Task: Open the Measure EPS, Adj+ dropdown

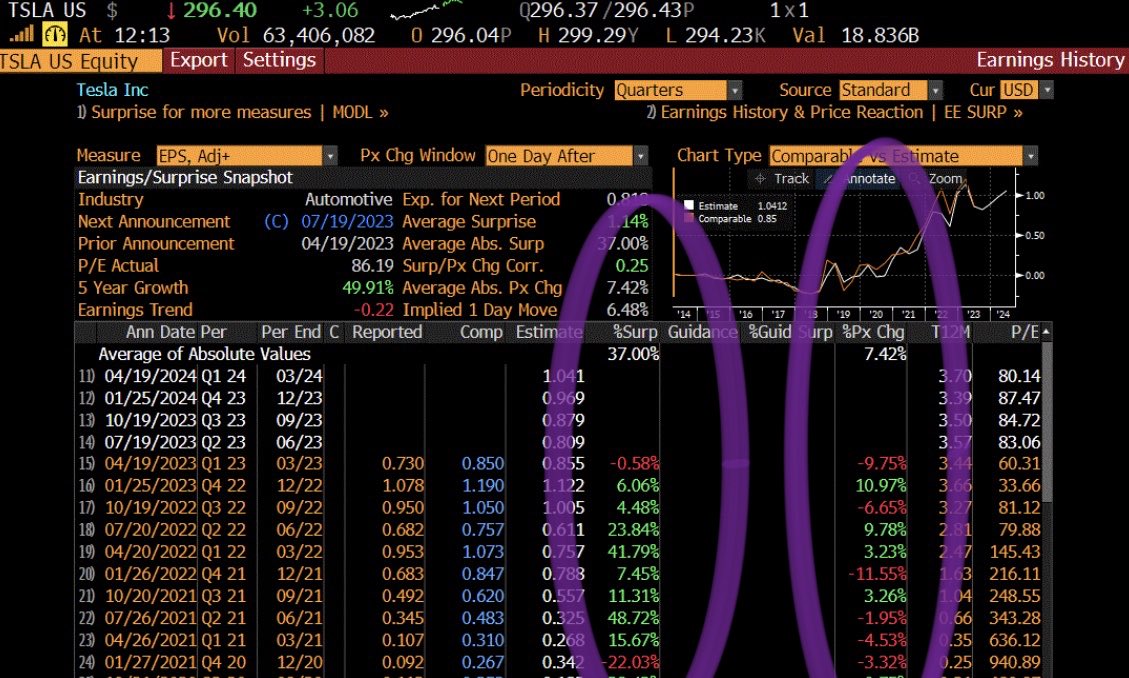Action: (x=246, y=155)
